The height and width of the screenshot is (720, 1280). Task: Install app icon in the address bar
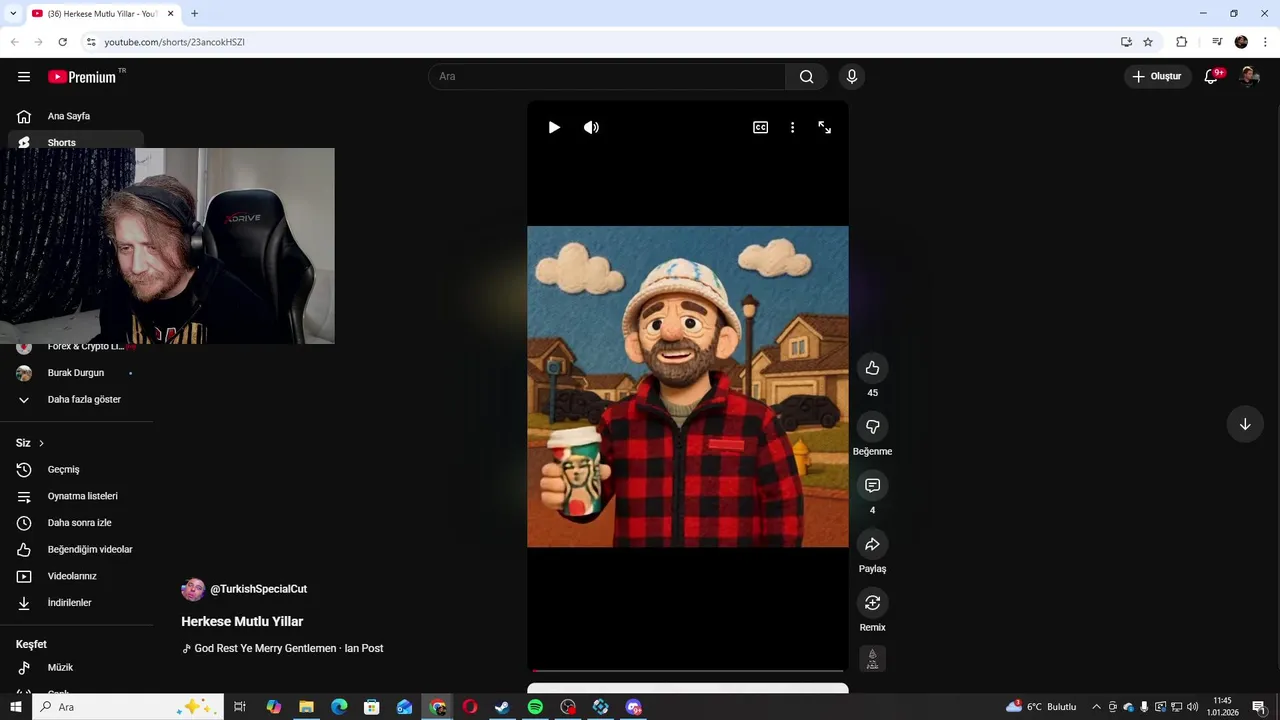pyautogui.click(x=1126, y=42)
